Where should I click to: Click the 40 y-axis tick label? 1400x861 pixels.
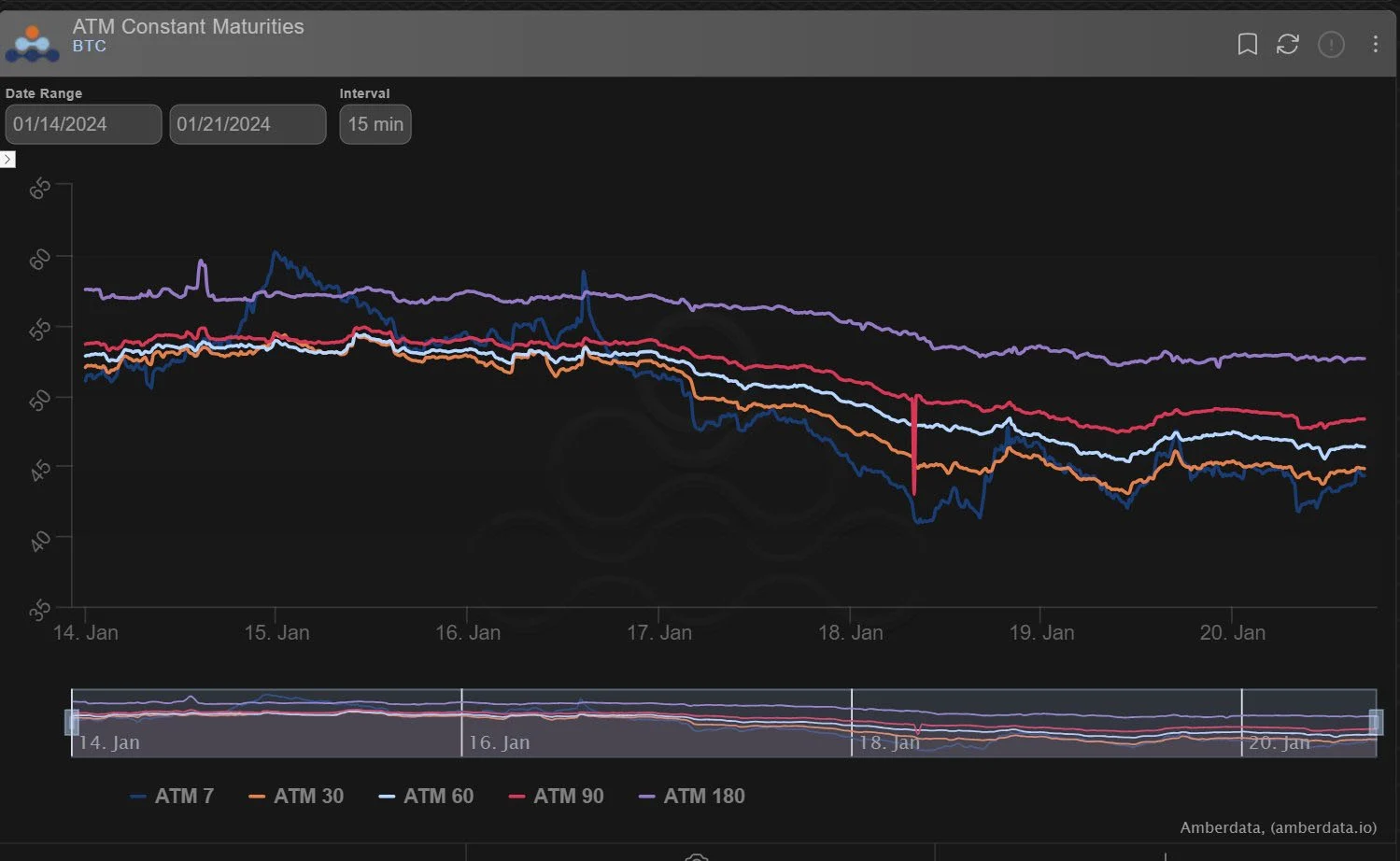click(x=40, y=541)
